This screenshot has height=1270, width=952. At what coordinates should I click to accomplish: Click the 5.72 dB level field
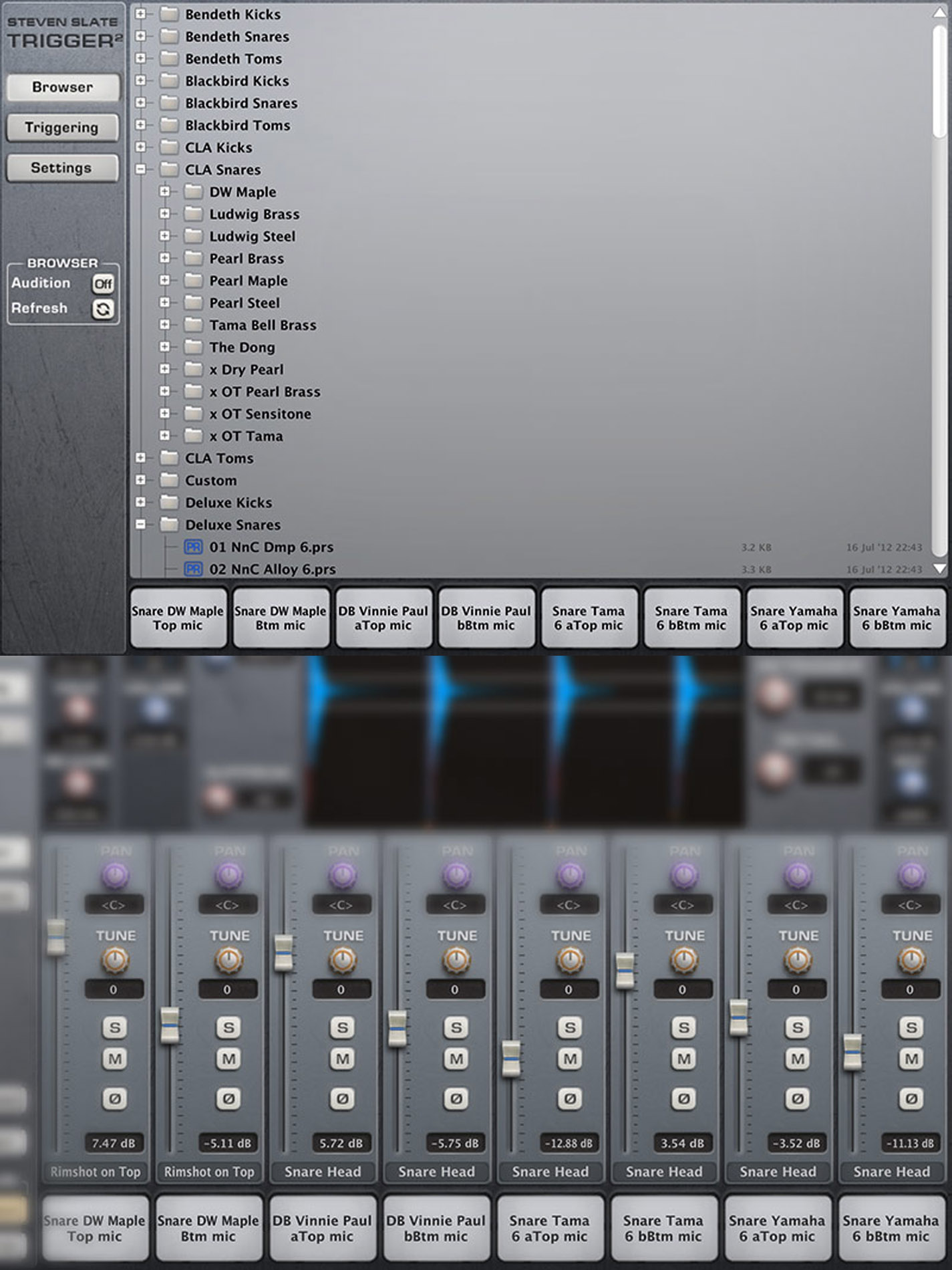click(341, 1143)
